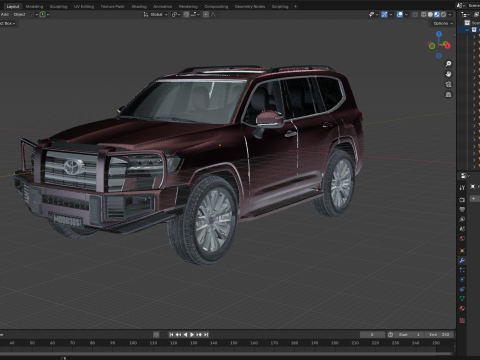Open the Texture properties tab
Screen dimensions: 480x360
tap(462, 320)
